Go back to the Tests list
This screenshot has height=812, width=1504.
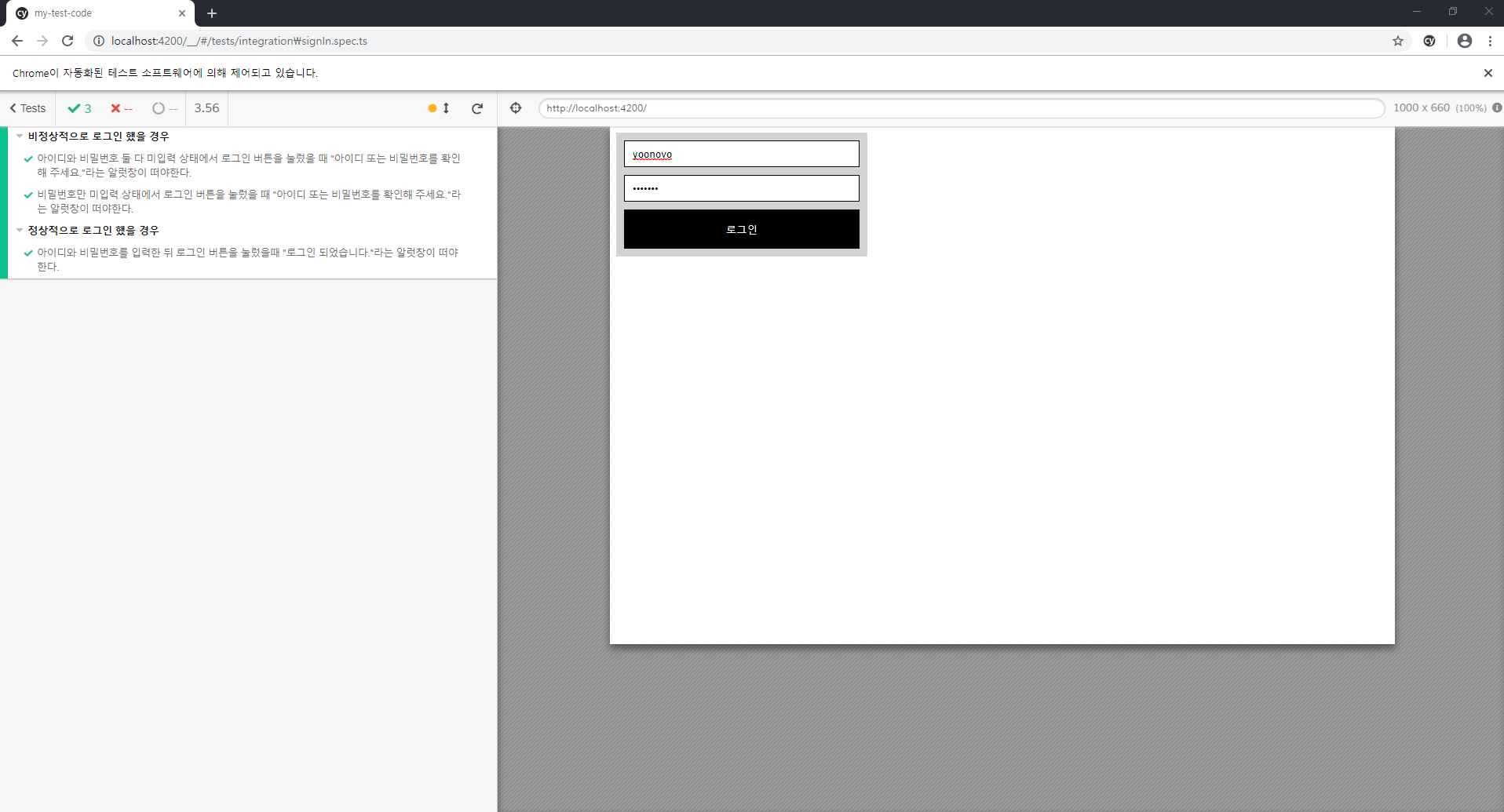(27, 108)
